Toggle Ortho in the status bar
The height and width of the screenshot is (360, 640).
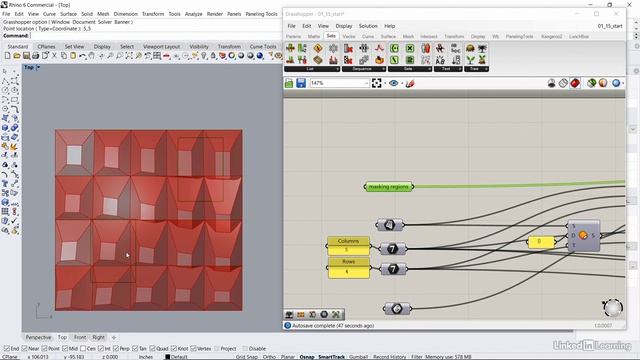(x=269, y=357)
